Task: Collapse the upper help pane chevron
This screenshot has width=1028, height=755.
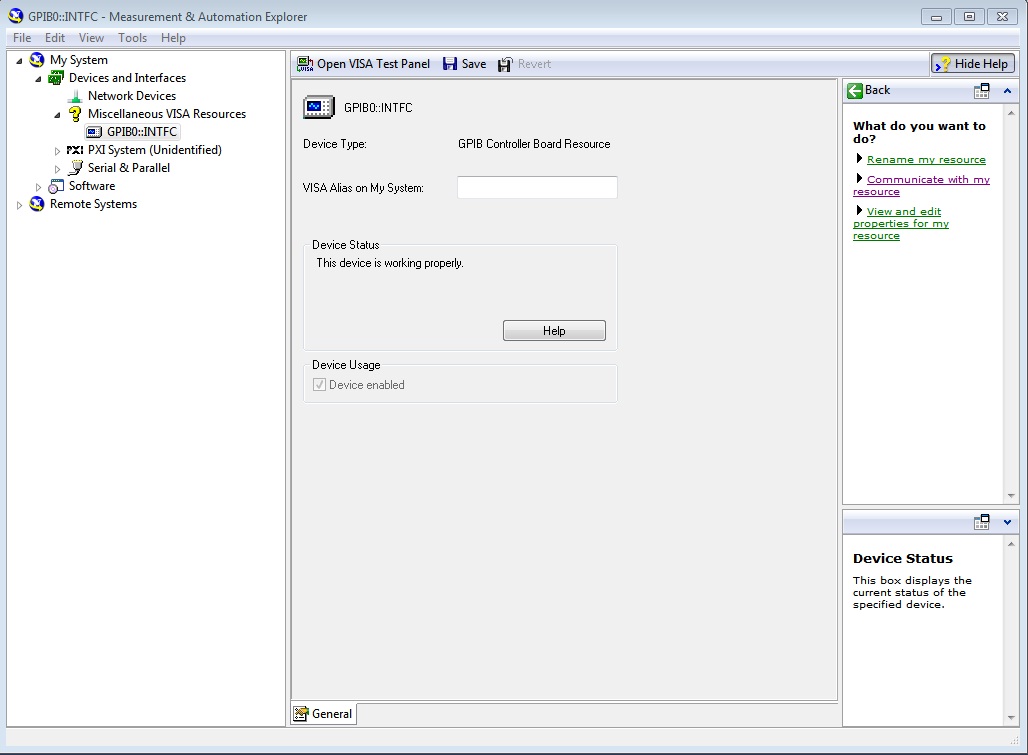Action: [x=1007, y=91]
